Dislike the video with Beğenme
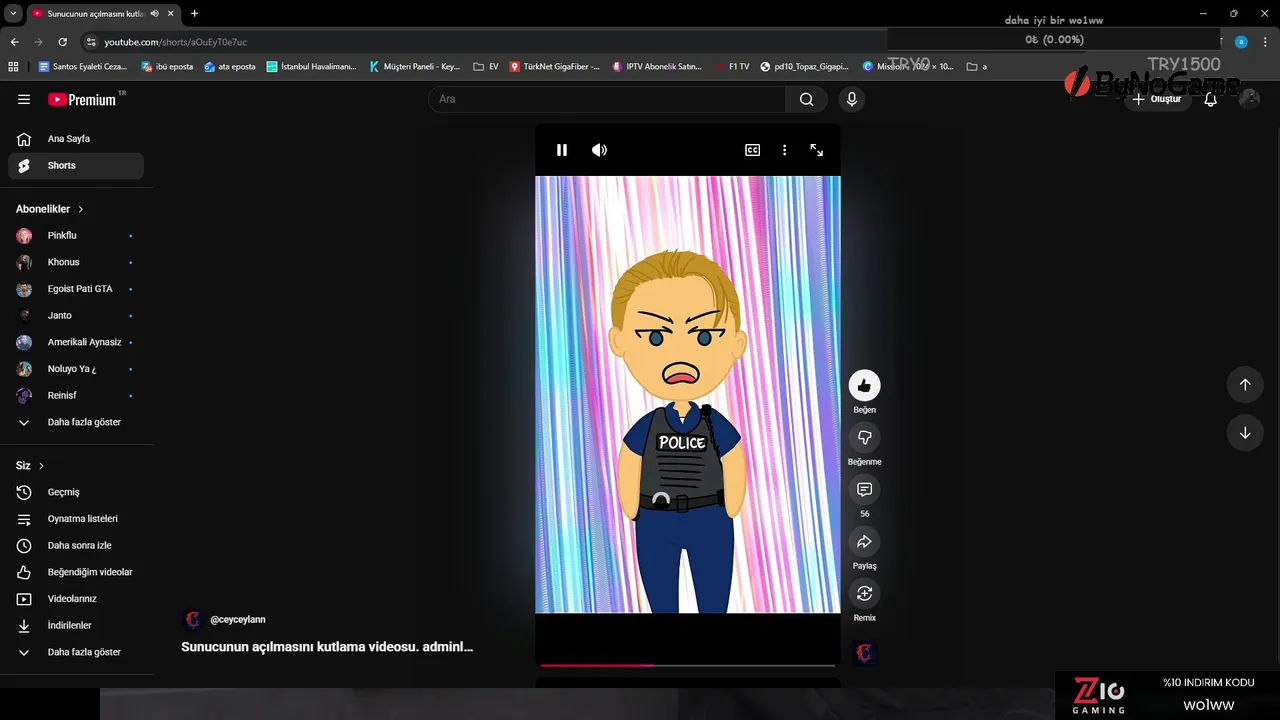Viewport: 1280px width, 720px height. [x=864, y=437]
